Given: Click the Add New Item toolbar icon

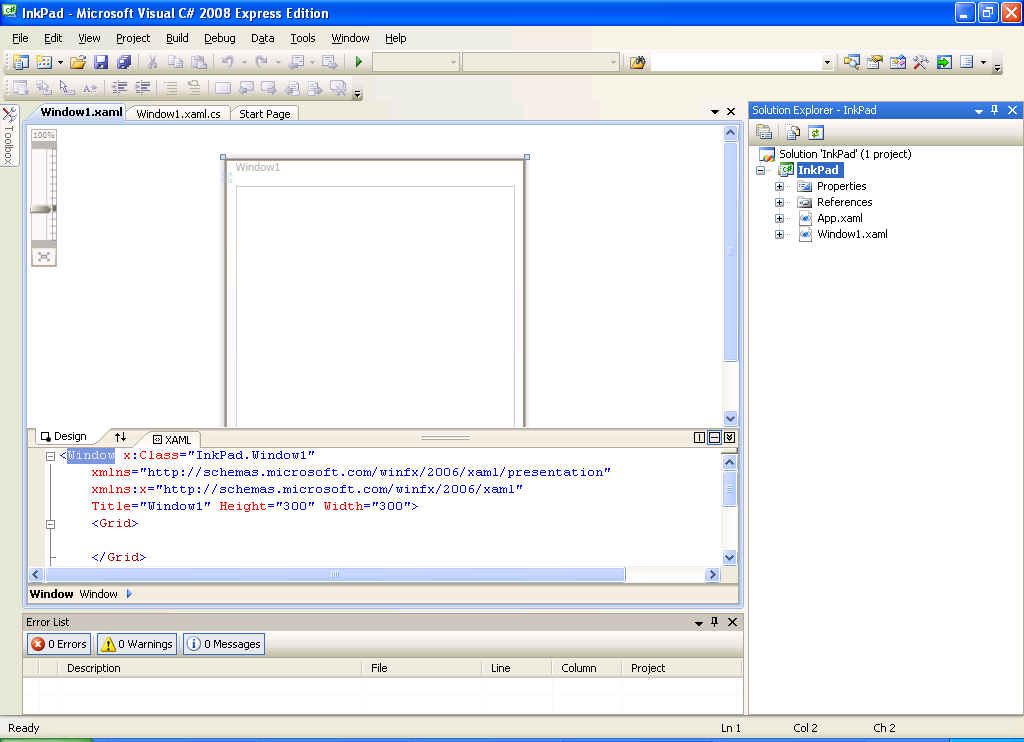Looking at the screenshot, I should [44, 62].
